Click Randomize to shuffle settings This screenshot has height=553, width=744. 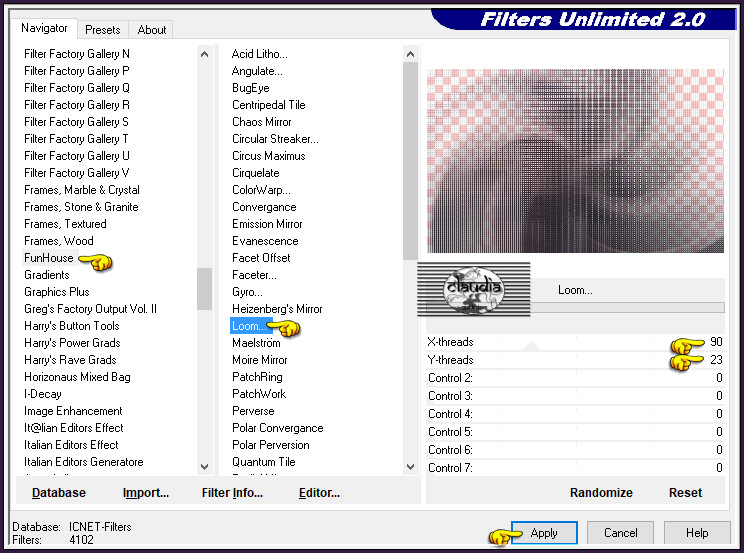pos(601,493)
